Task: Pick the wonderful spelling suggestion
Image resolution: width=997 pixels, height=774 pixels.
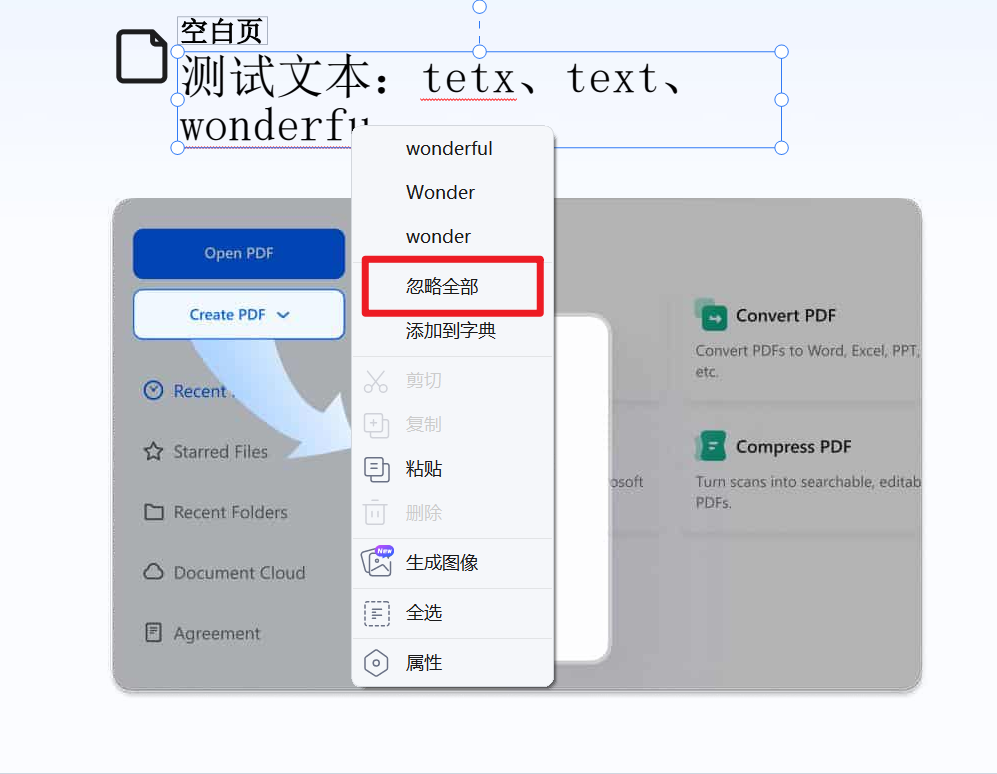Action: [448, 148]
